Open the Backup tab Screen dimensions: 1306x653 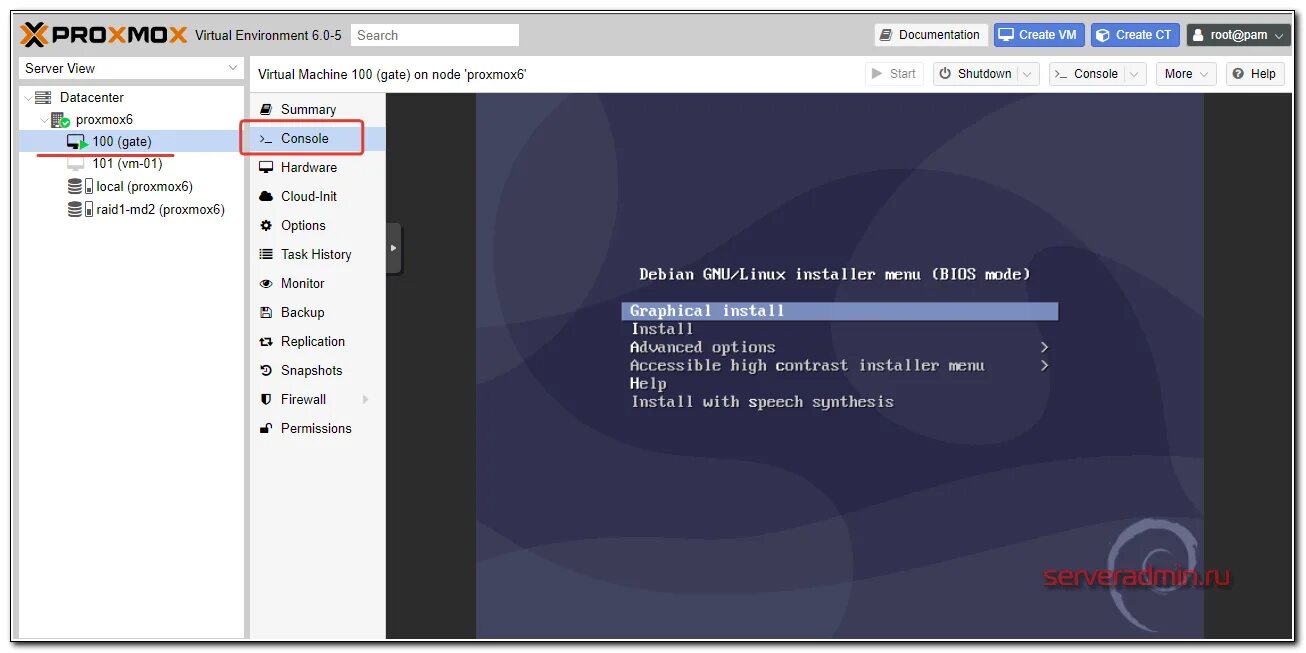click(317, 312)
